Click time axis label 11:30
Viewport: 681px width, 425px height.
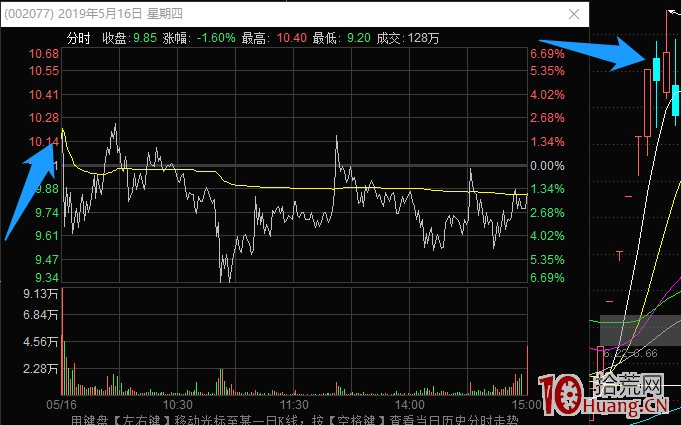pyautogui.click(x=294, y=405)
